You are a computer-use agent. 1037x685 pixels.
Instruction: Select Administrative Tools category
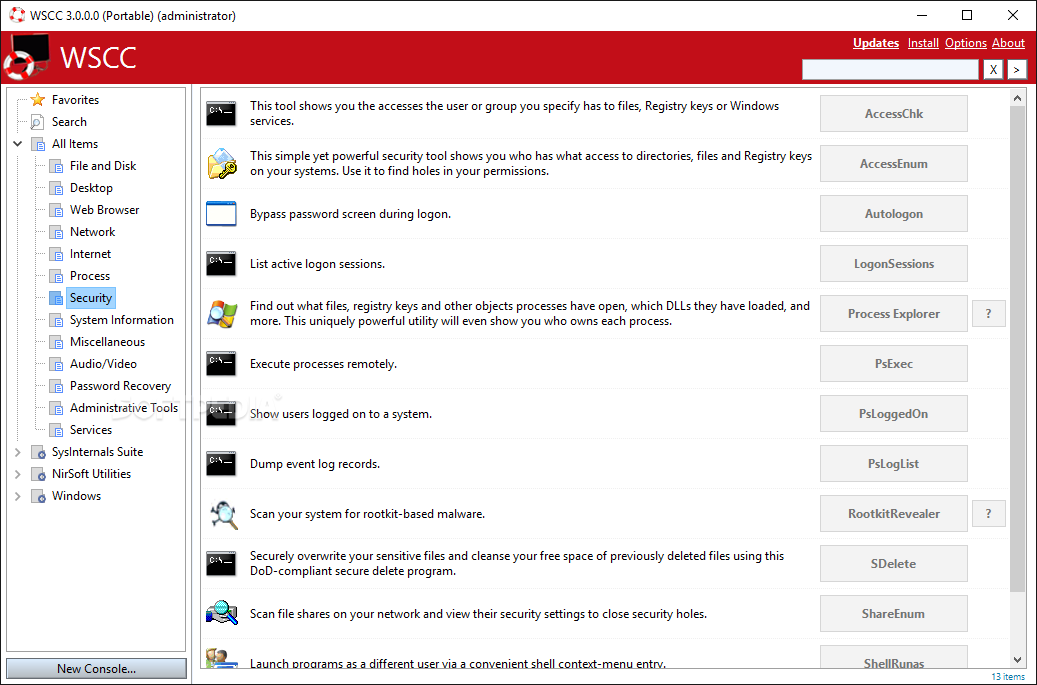(124, 407)
